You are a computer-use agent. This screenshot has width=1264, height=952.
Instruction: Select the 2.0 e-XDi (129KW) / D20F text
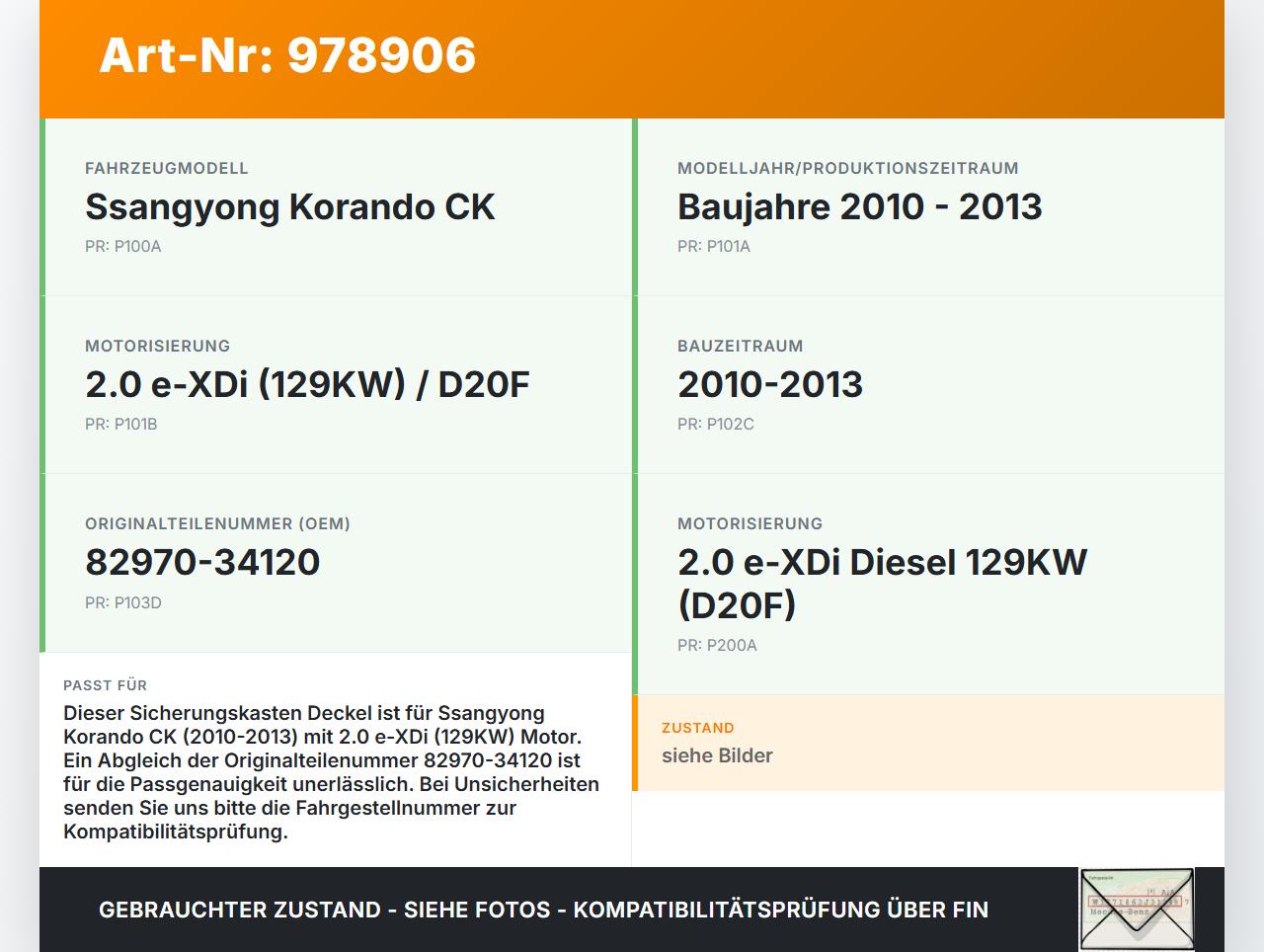(x=307, y=385)
